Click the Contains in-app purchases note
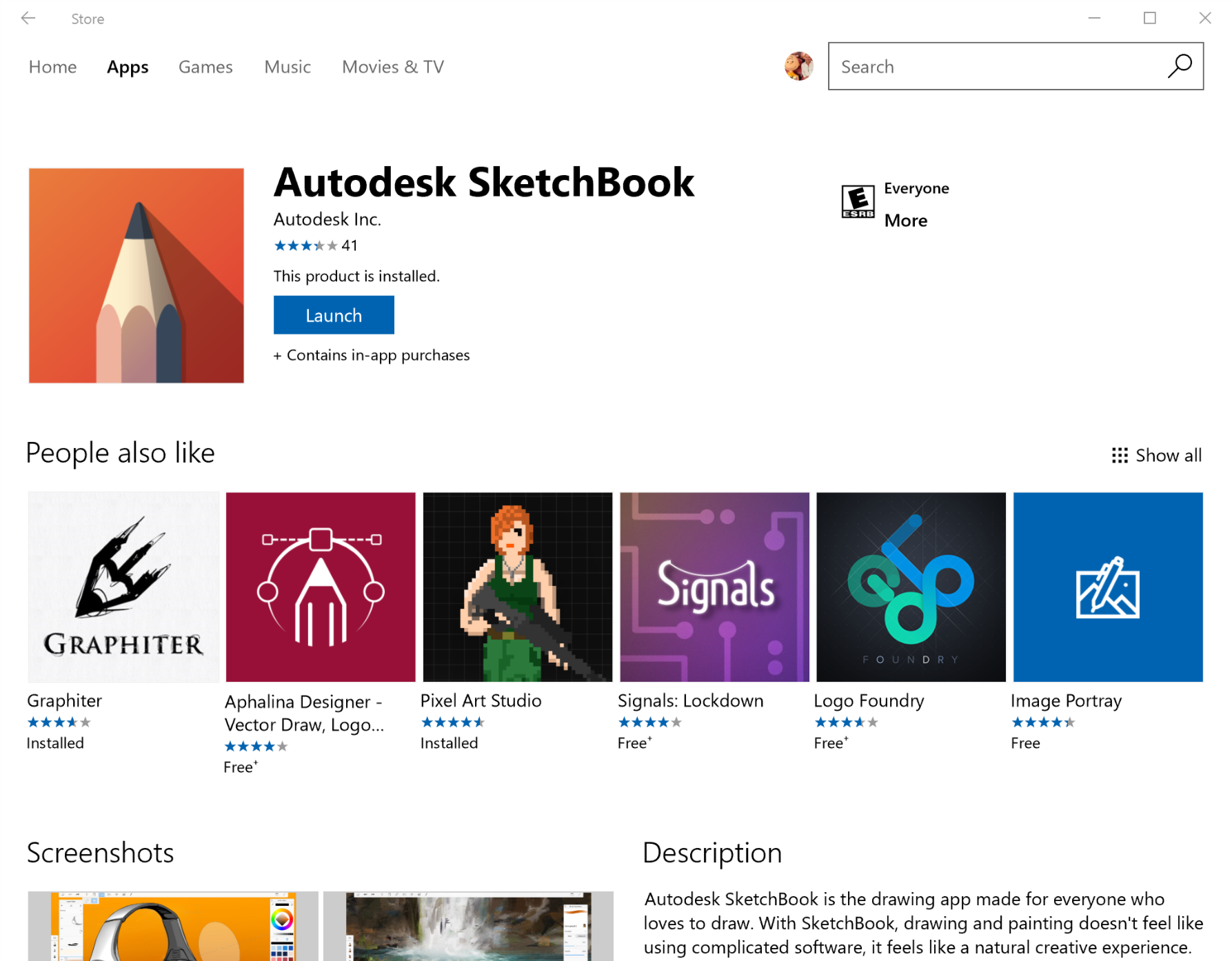The image size is (1232, 961). point(372,355)
